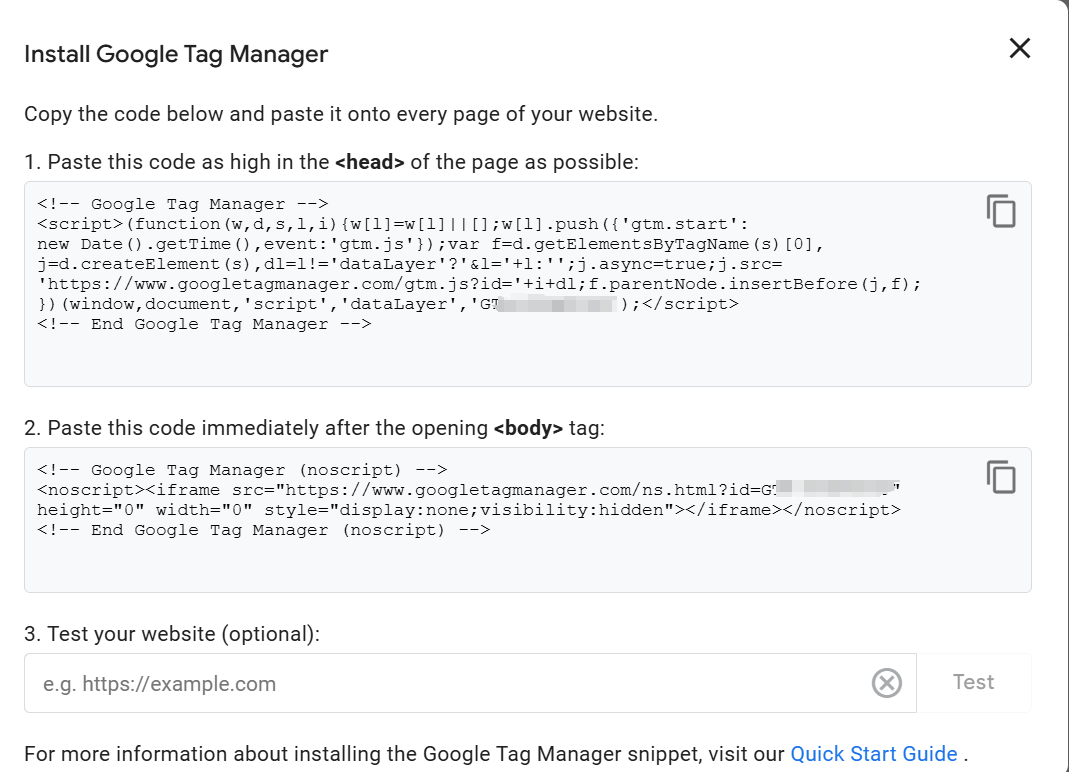
Task: Copy the noscript body code snippet
Action: click(1001, 477)
